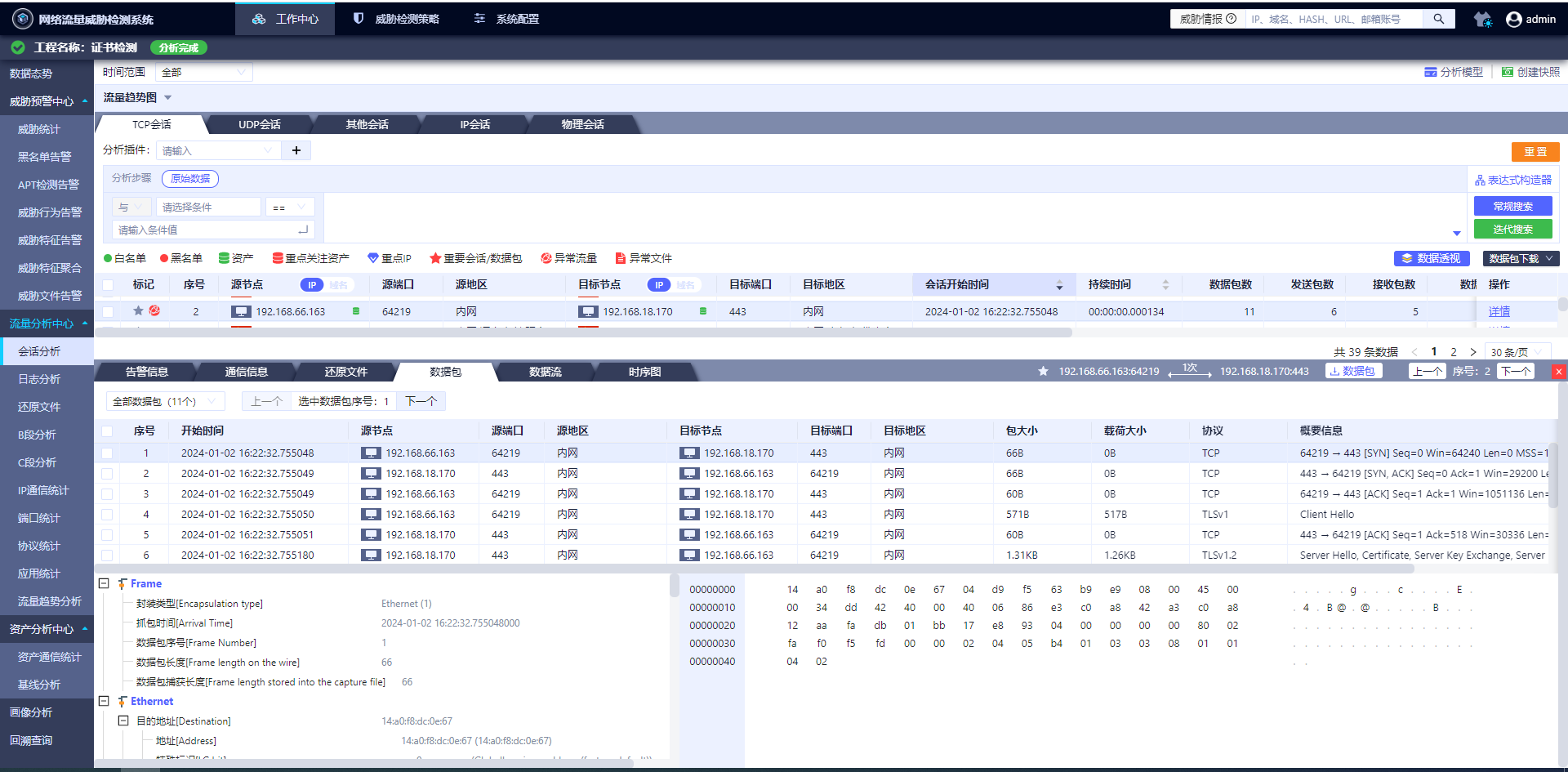This screenshot has height=772, width=1568.
Task: Click the 异常文件 legend icon
Action: point(621,258)
